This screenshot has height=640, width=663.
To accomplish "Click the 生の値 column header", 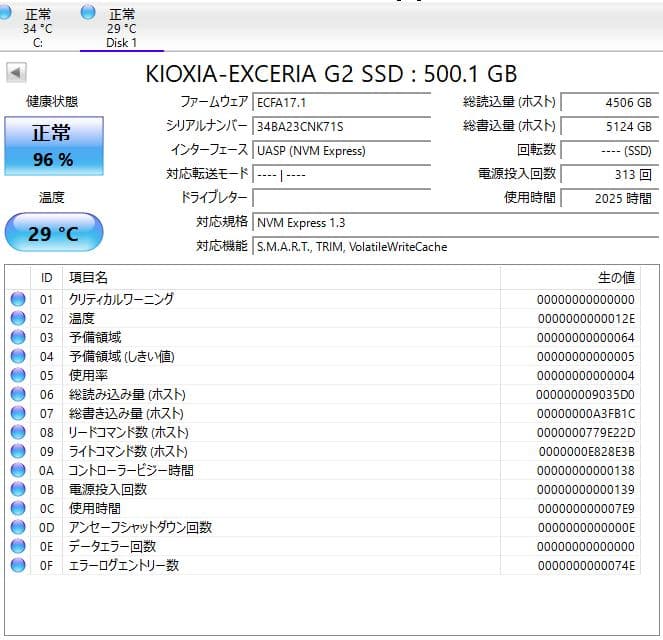I will click(x=570, y=278).
